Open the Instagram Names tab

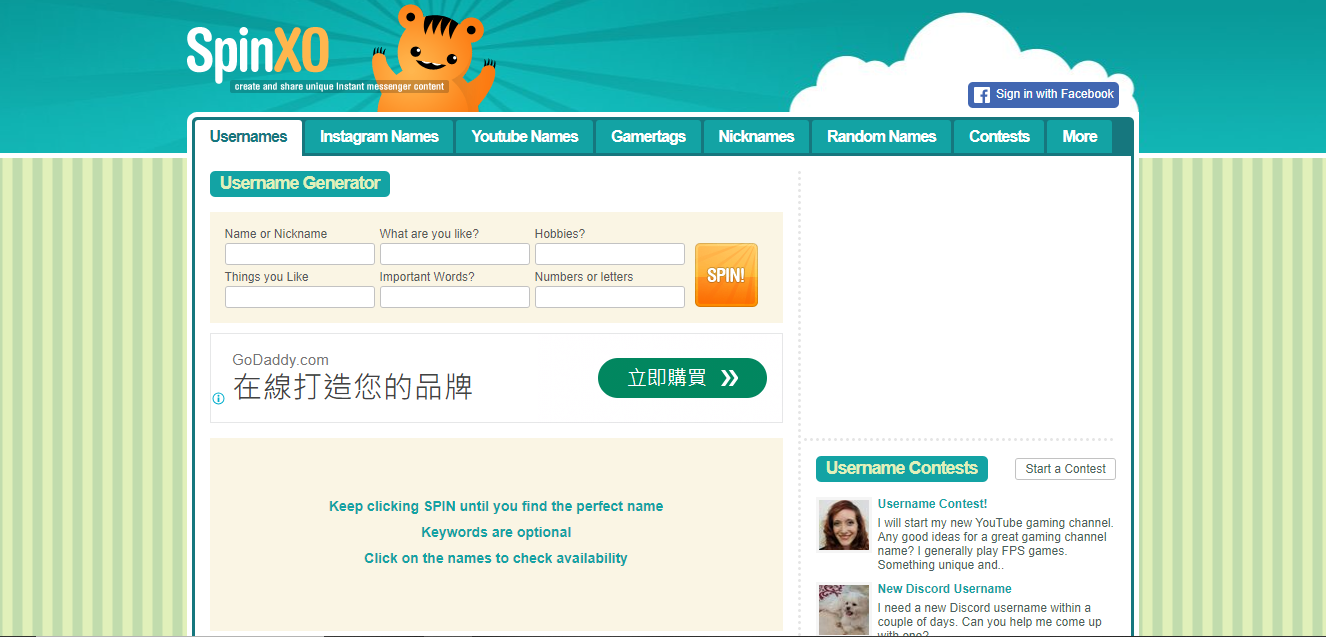pyautogui.click(x=379, y=137)
